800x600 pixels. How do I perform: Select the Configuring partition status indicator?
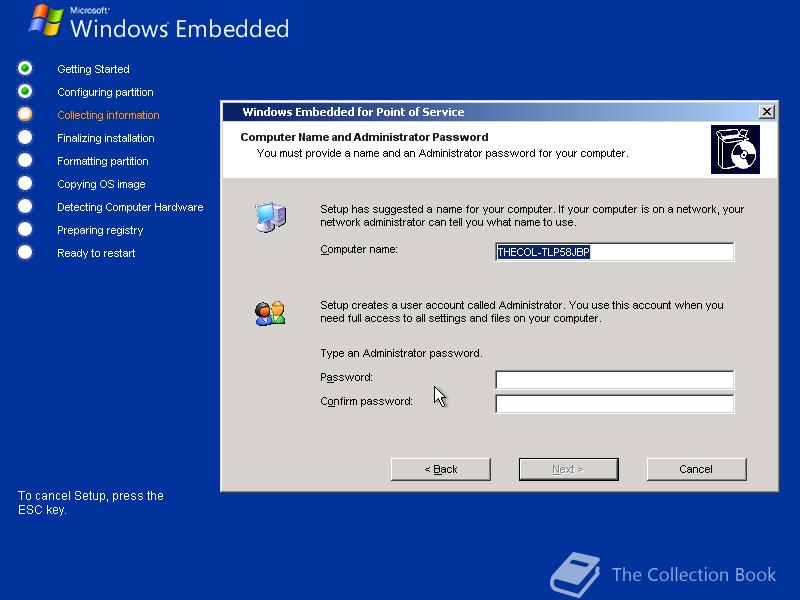pos(24,92)
